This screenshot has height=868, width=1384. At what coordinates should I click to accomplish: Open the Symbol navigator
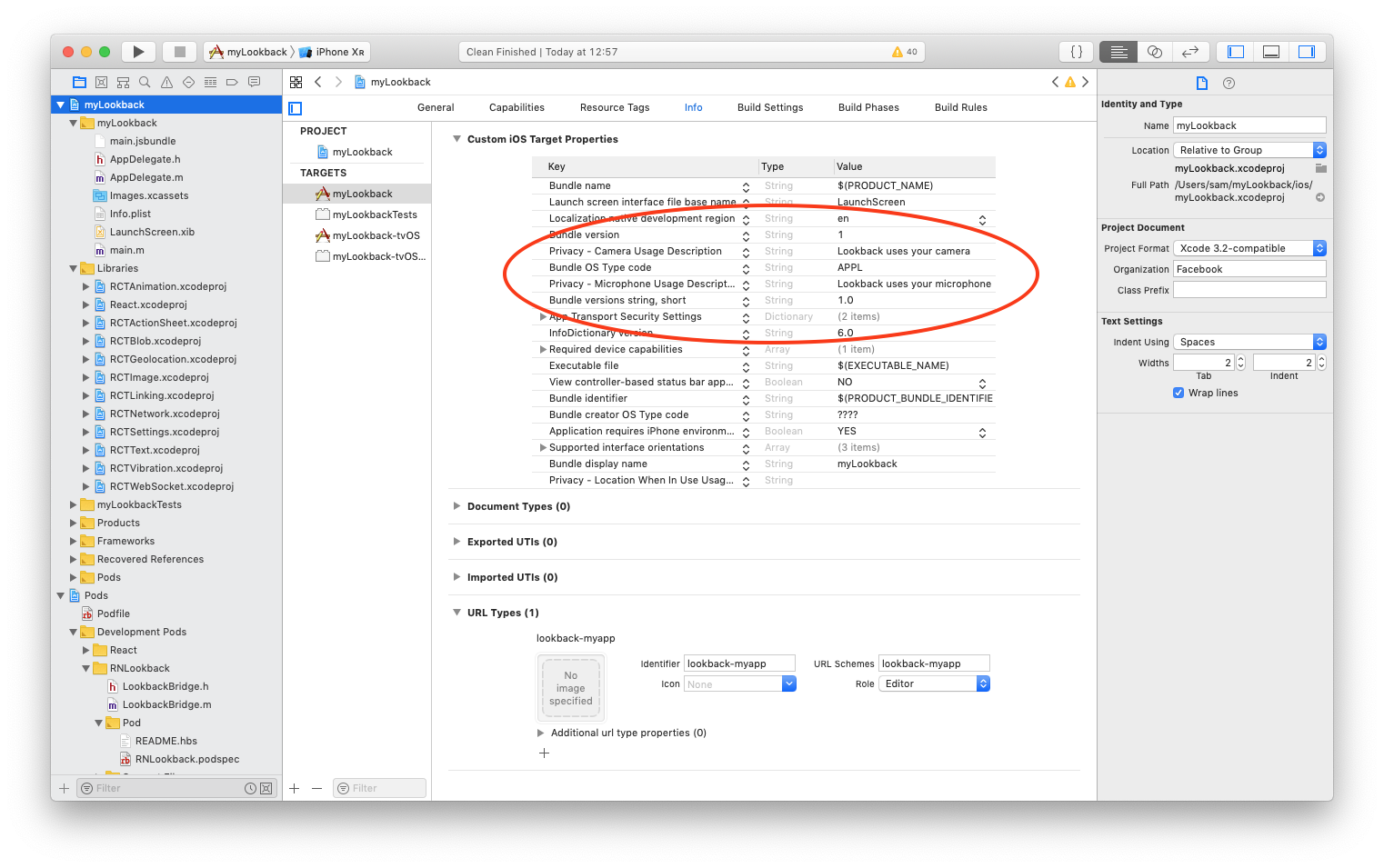[x=123, y=82]
